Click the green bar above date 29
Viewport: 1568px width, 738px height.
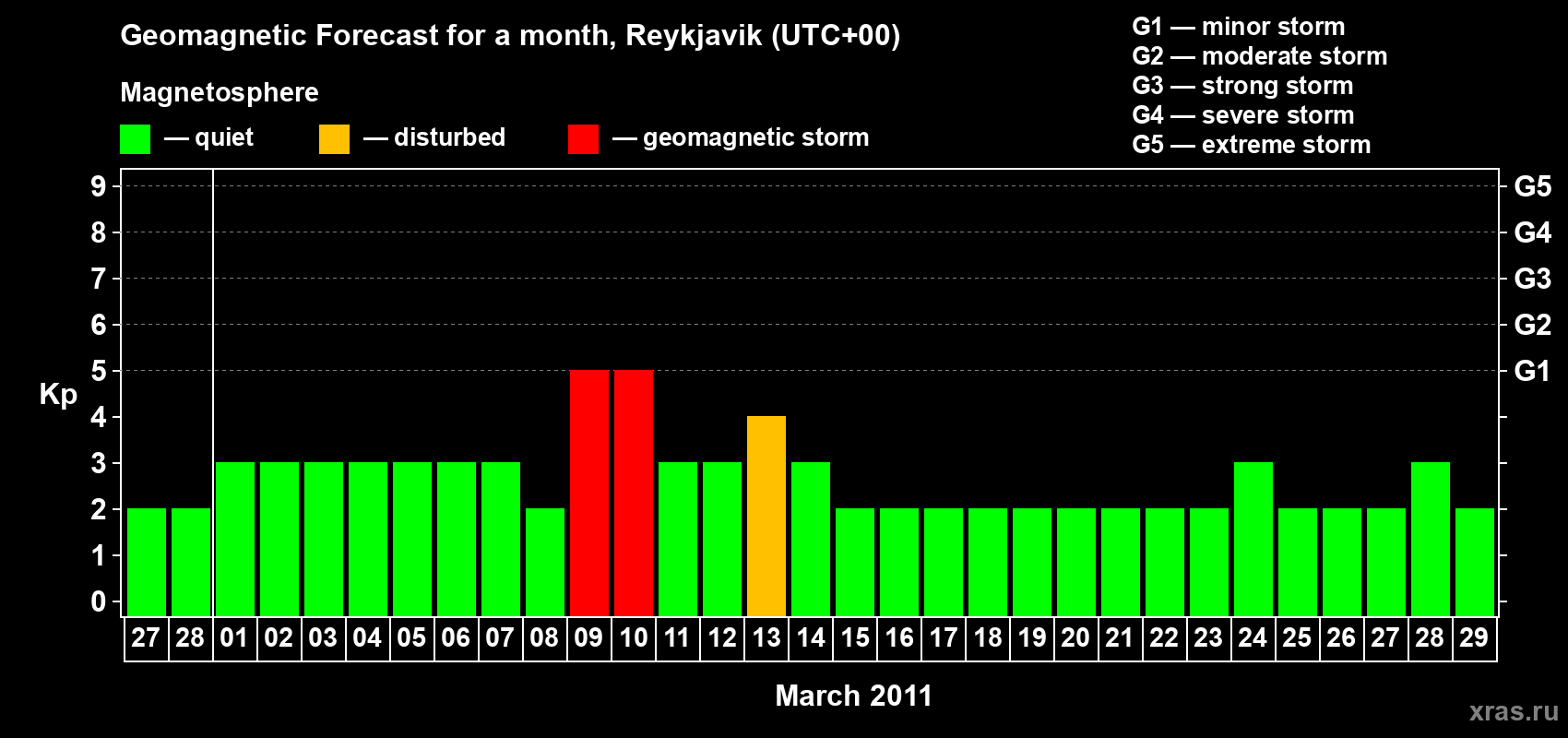1475,562
